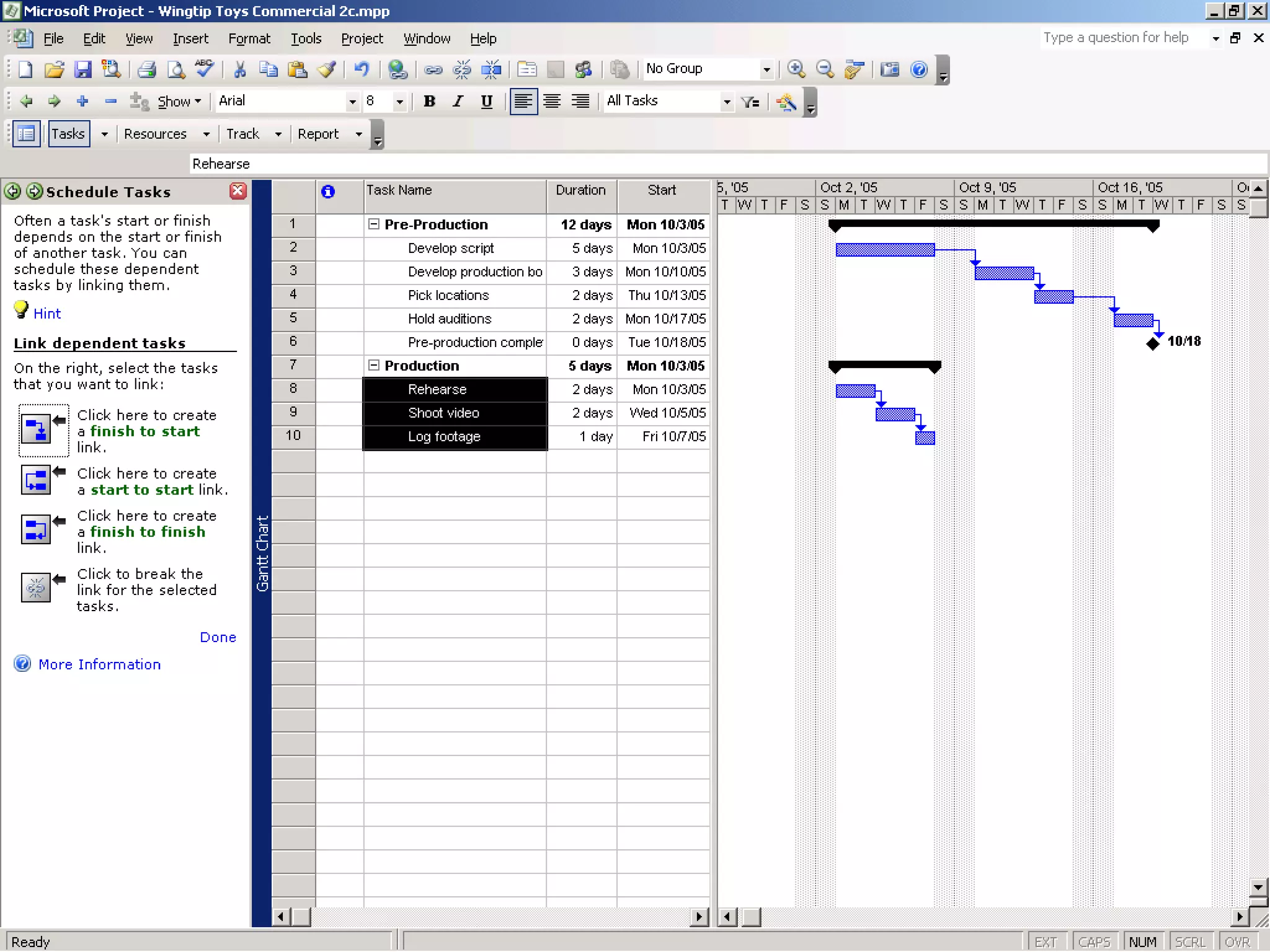This screenshot has height=952, width=1270.
Task: Click the Link Tasks chain icon
Action: point(433,69)
